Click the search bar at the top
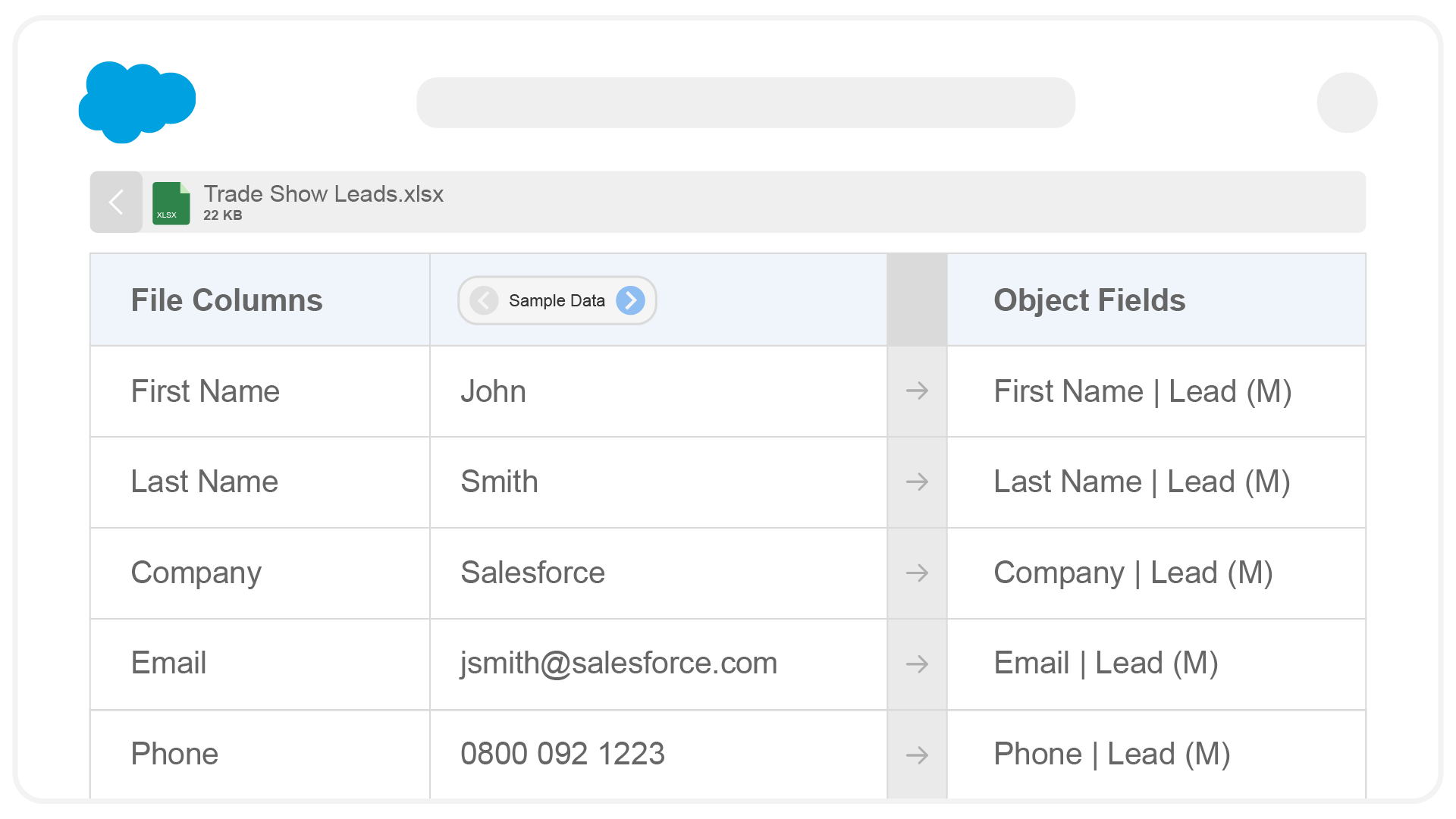1456x819 pixels. 746,102
